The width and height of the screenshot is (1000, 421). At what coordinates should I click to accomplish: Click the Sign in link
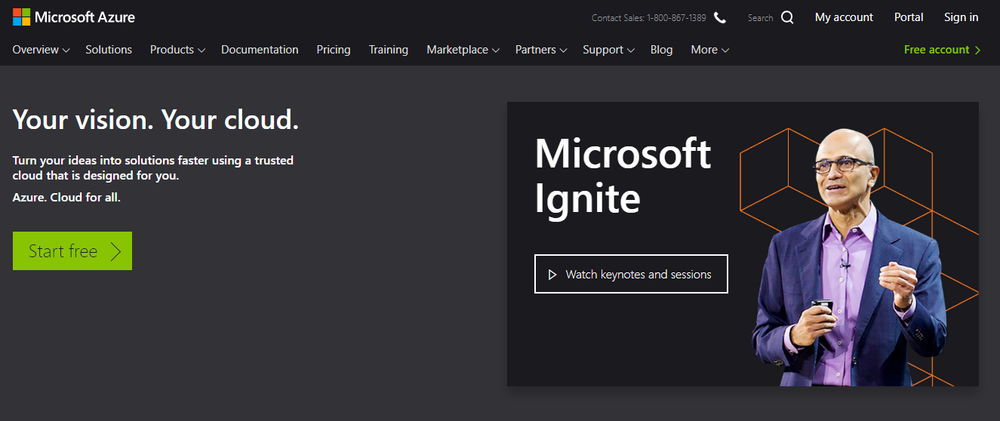point(961,18)
